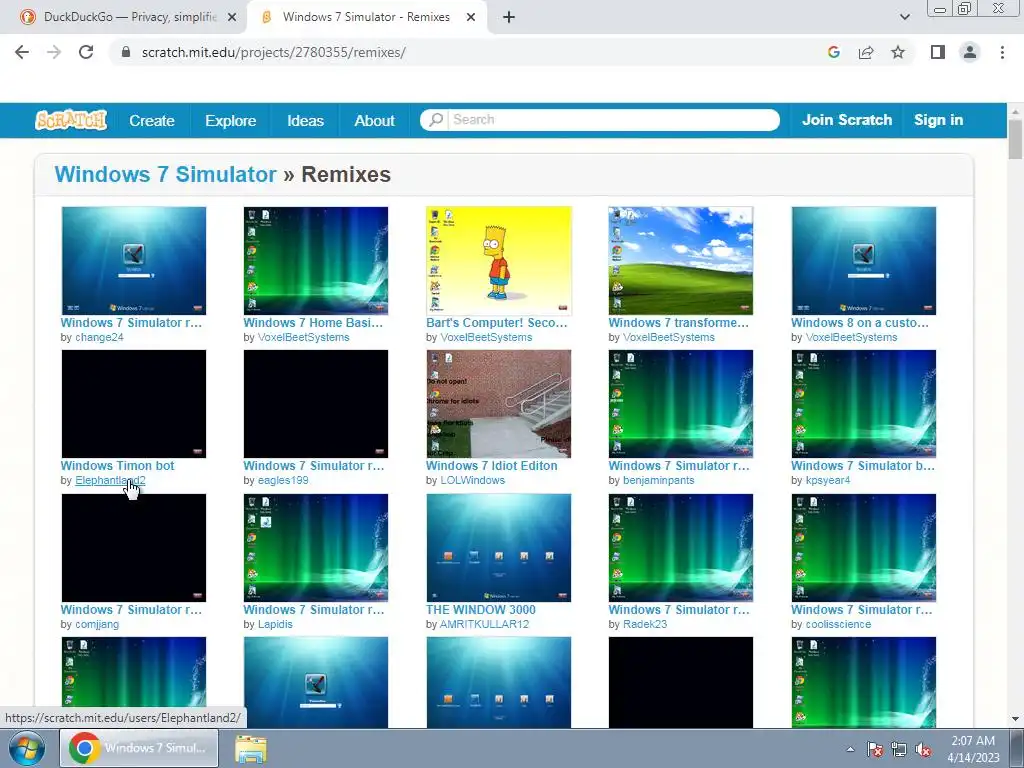Go back with the browser back arrow
This screenshot has width=1024, height=768.
click(22, 52)
